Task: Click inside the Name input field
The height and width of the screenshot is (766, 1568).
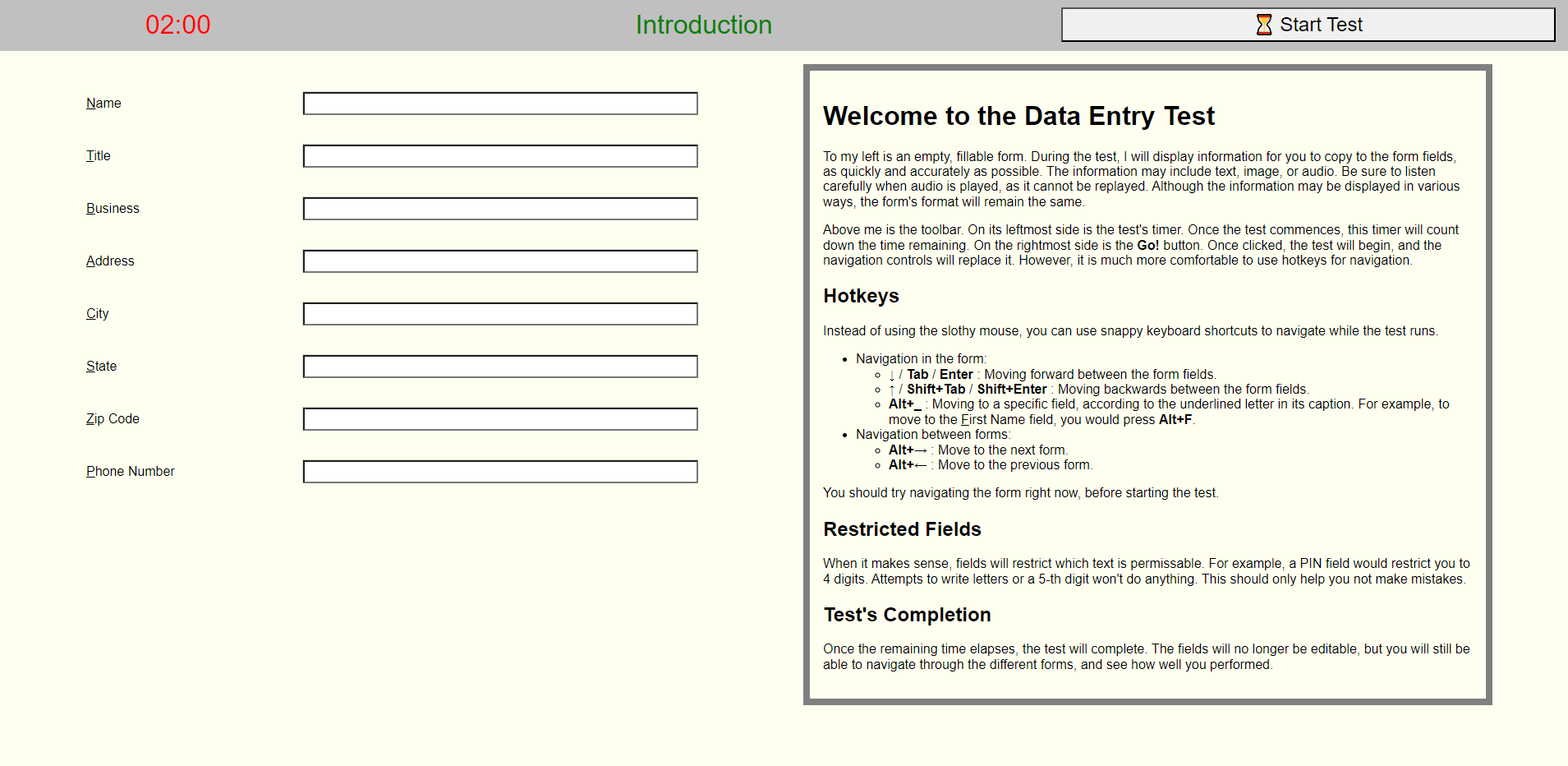Action: coord(499,104)
